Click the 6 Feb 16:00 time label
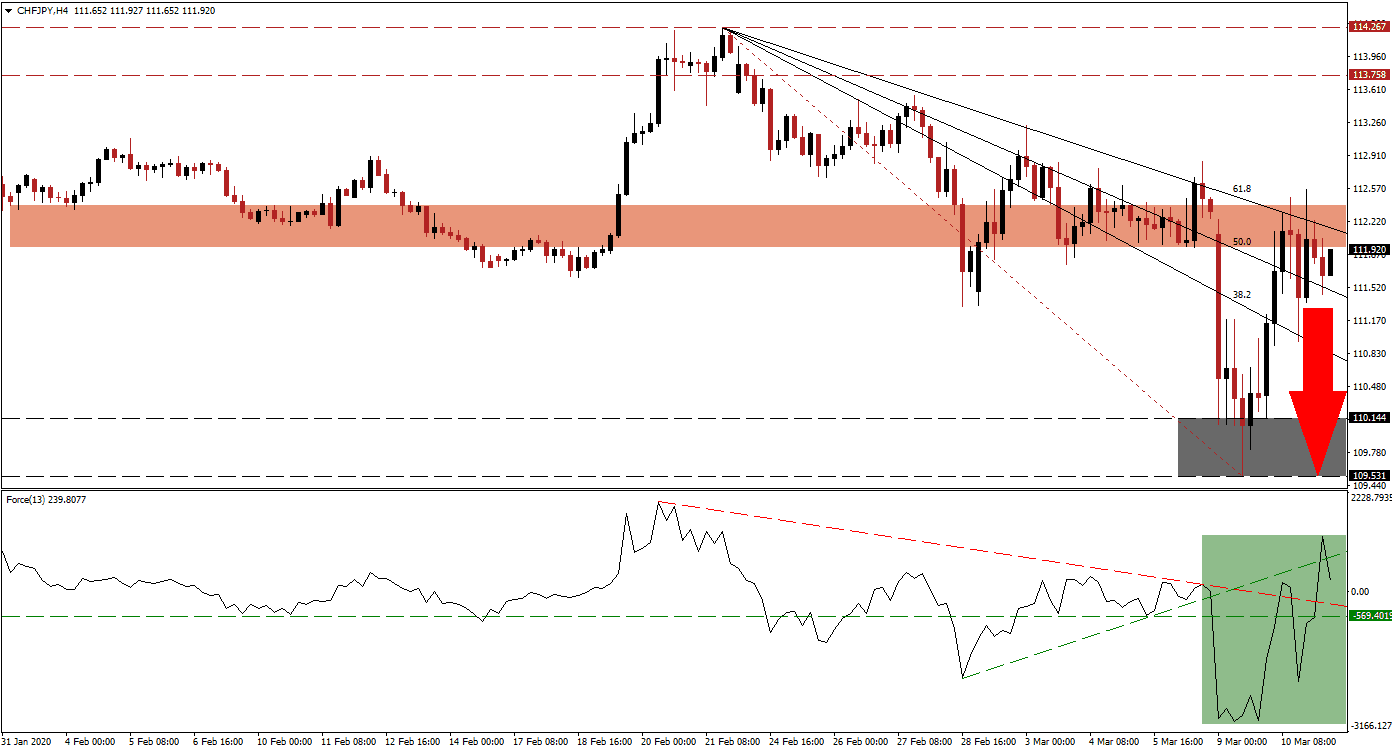The height and width of the screenshot is (753, 1392). [217, 743]
